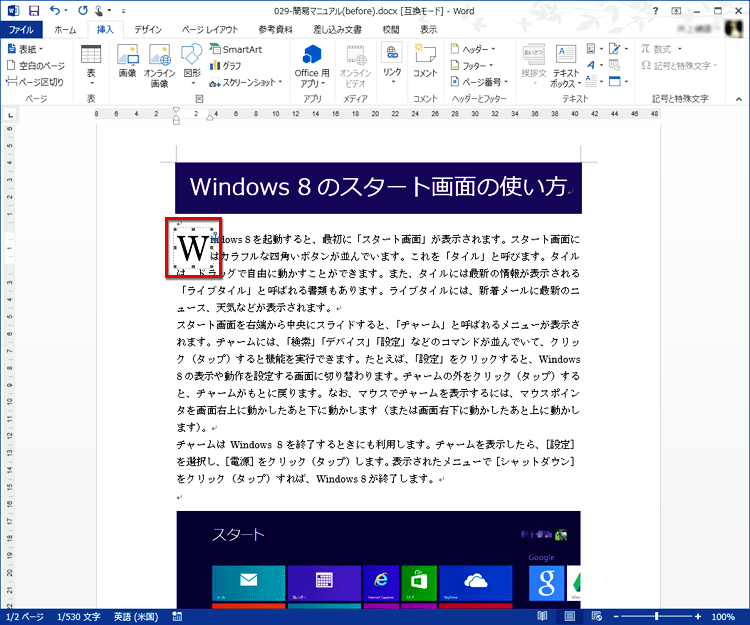750x625 pixels.
Task: Click the first-line indent marker on ruler
Action: click(176, 110)
